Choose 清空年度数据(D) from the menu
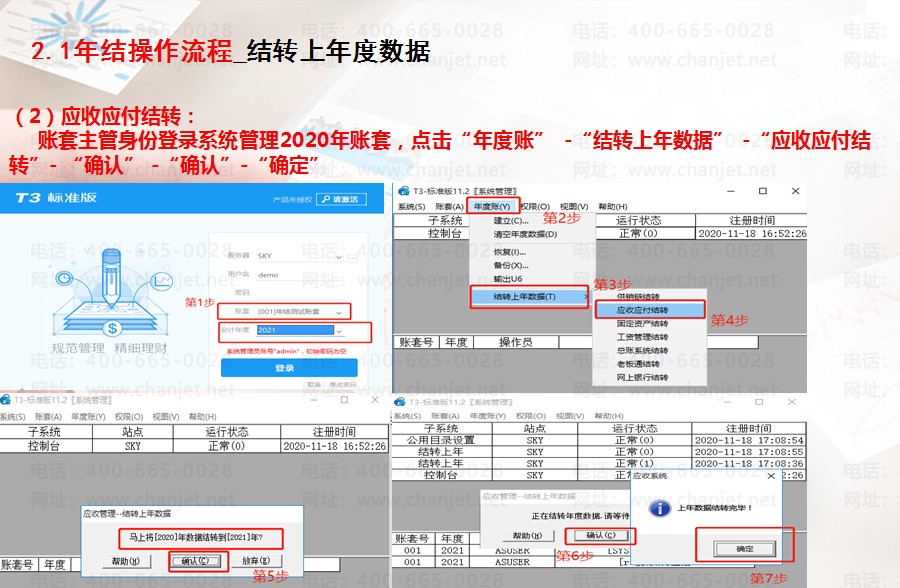This screenshot has width=900, height=588. [x=525, y=234]
